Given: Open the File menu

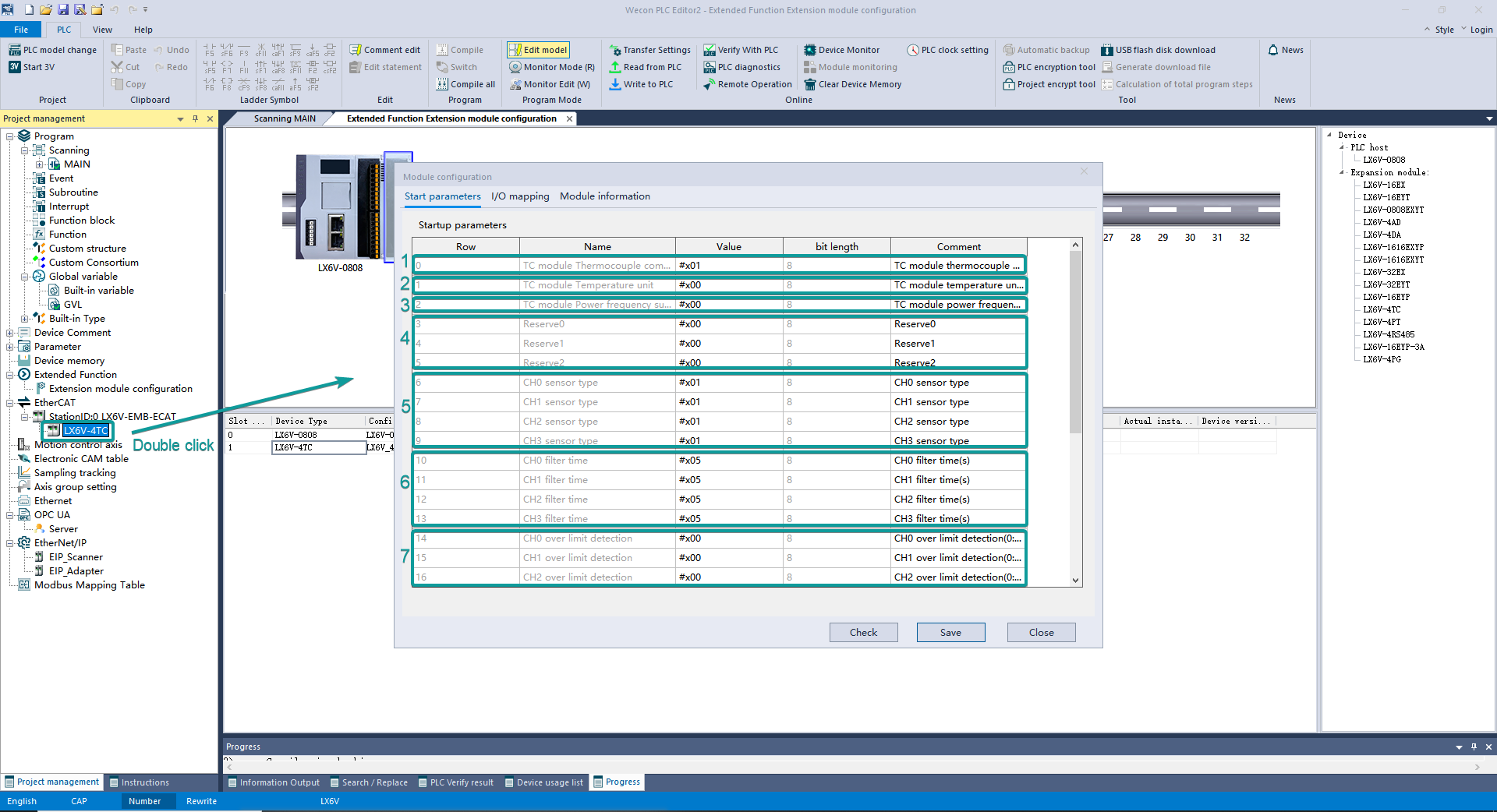Looking at the screenshot, I should tap(21, 30).
